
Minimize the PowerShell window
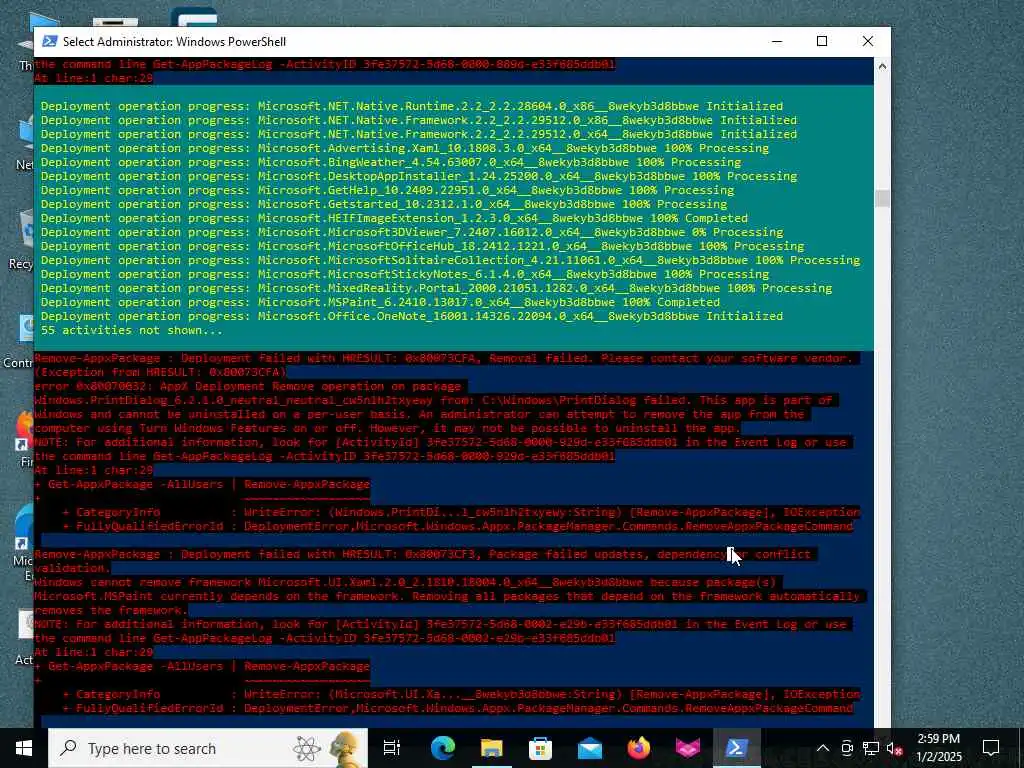[776, 41]
